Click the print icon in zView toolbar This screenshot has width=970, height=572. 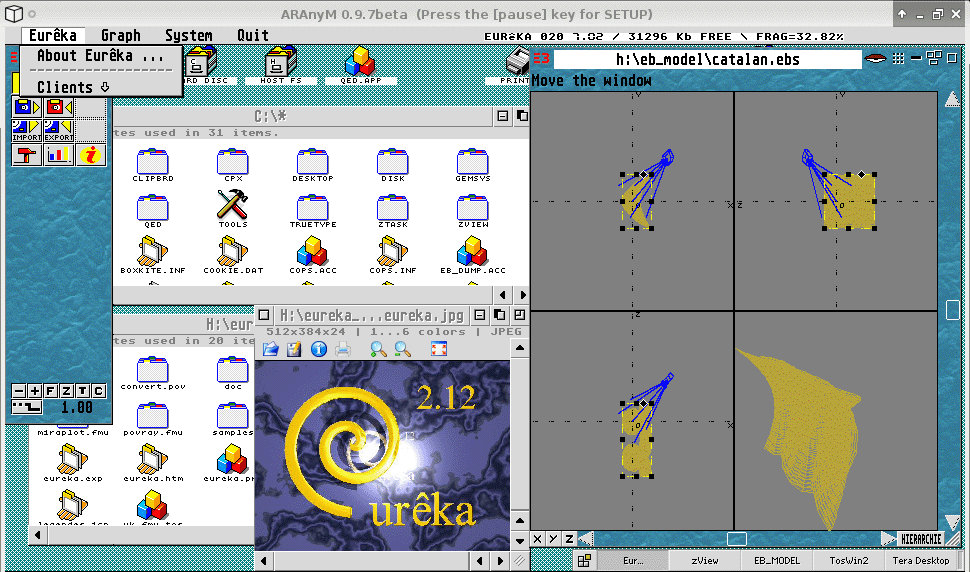[343, 349]
